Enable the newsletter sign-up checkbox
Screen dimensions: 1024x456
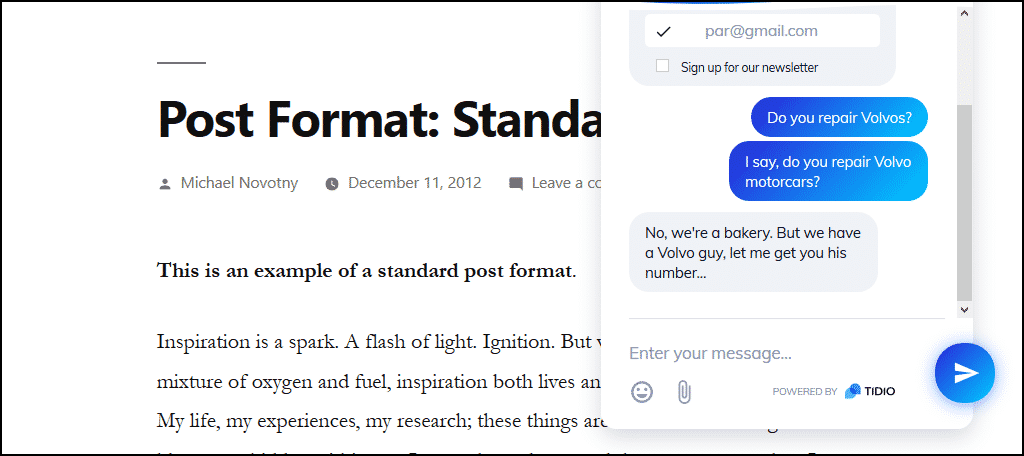click(662, 66)
